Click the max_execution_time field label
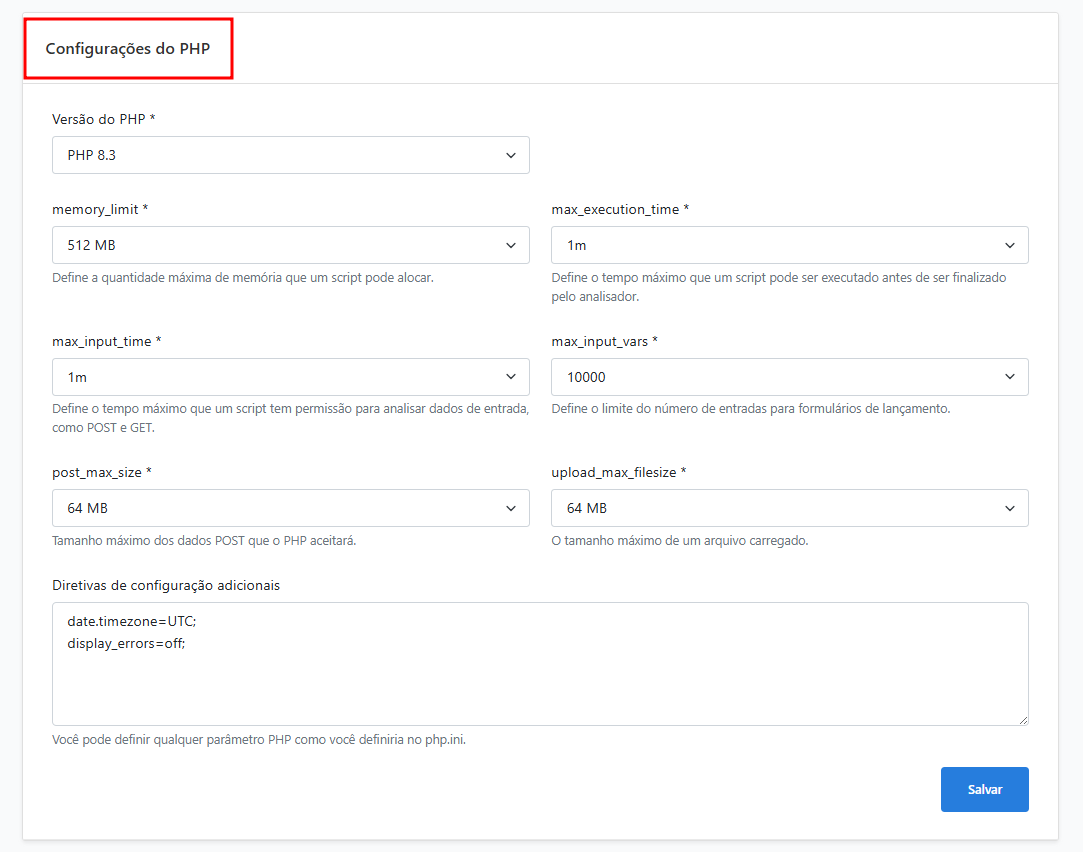Screen dimensions: 1083x852 (x=619, y=209)
